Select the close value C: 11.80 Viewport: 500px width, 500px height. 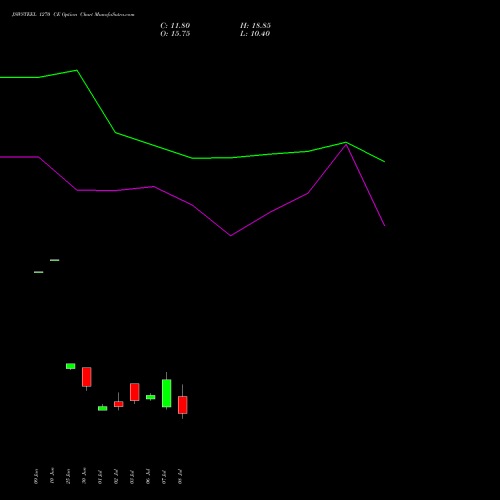pos(175,26)
